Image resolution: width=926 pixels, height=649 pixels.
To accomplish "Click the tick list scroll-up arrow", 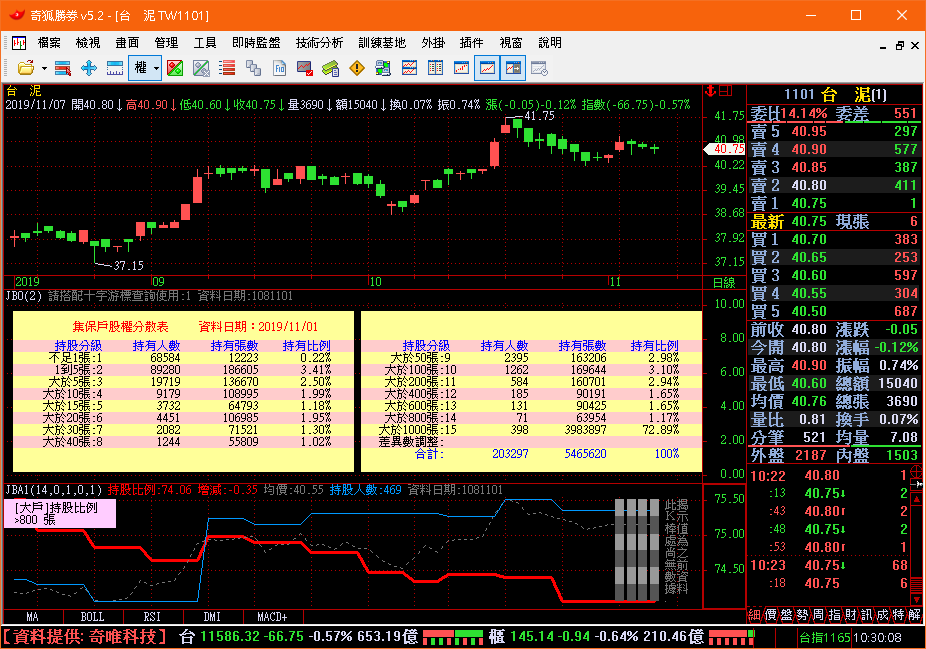I will (917, 500).
